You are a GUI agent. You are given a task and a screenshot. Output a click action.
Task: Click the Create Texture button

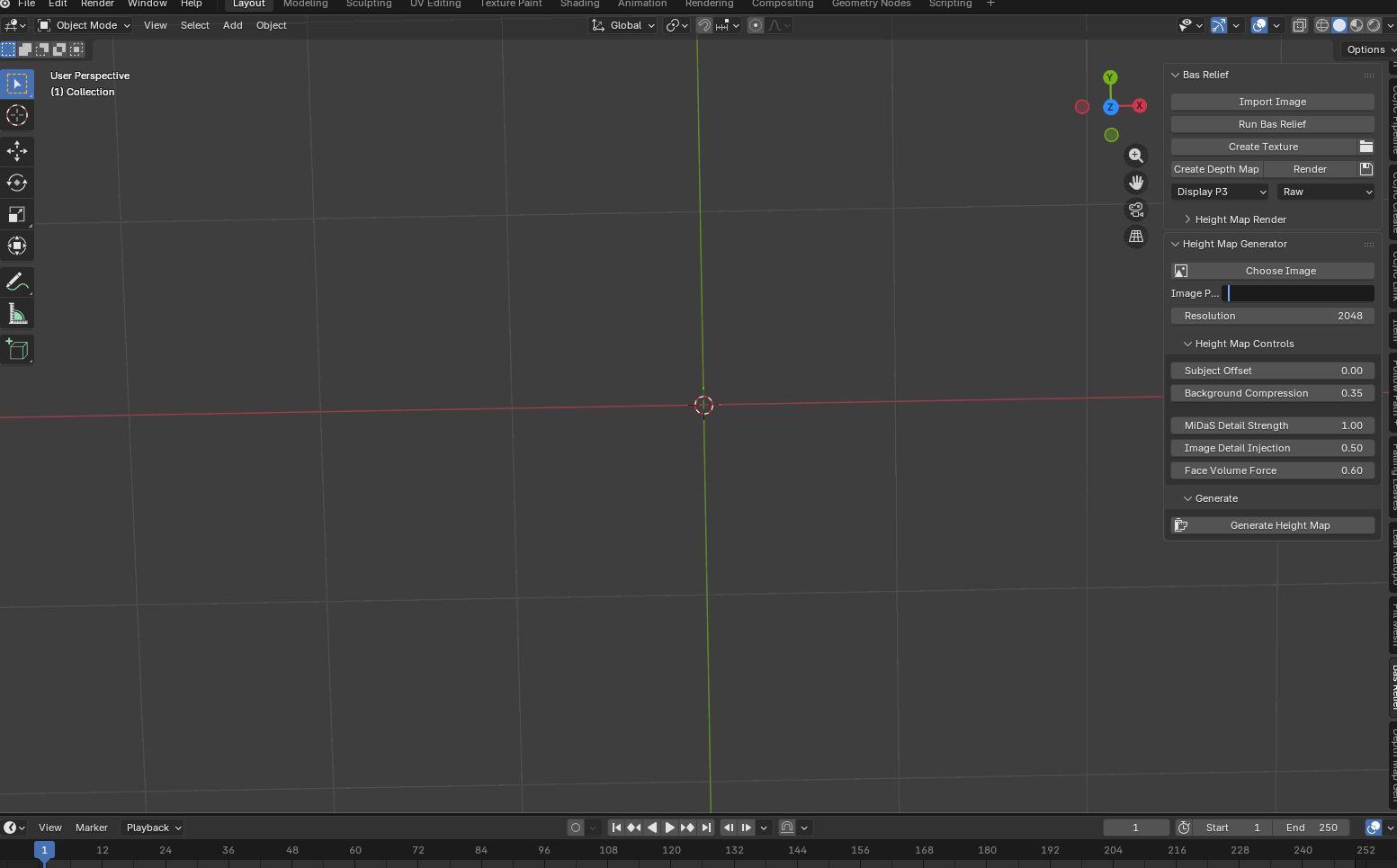(1263, 147)
